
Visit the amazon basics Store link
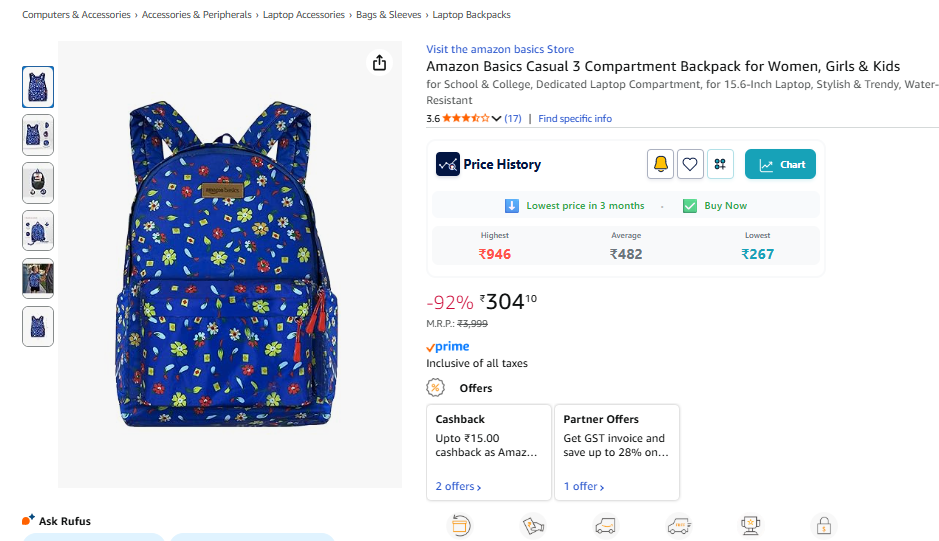click(x=500, y=49)
